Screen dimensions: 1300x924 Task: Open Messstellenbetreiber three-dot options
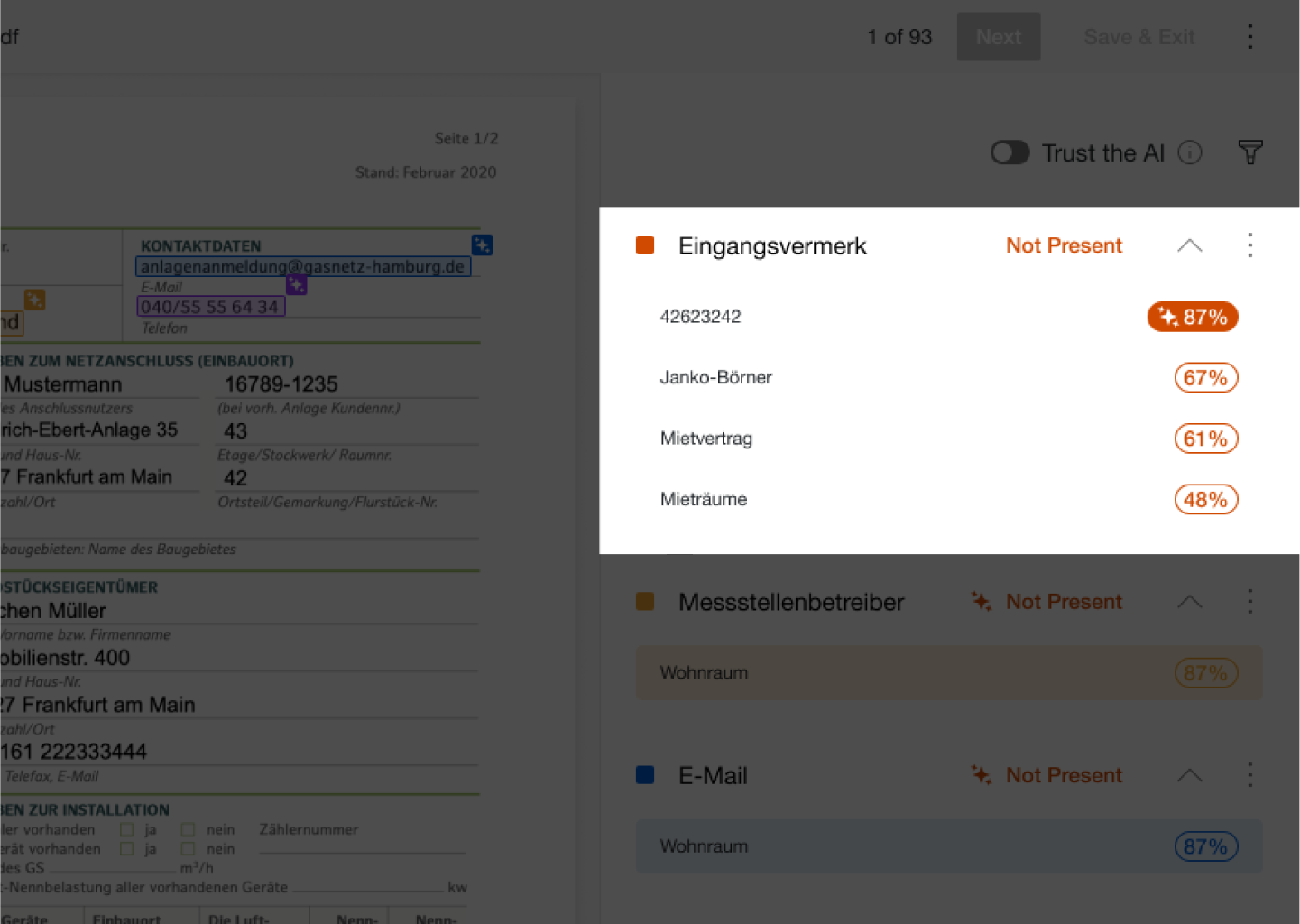pyautogui.click(x=1250, y=602)
